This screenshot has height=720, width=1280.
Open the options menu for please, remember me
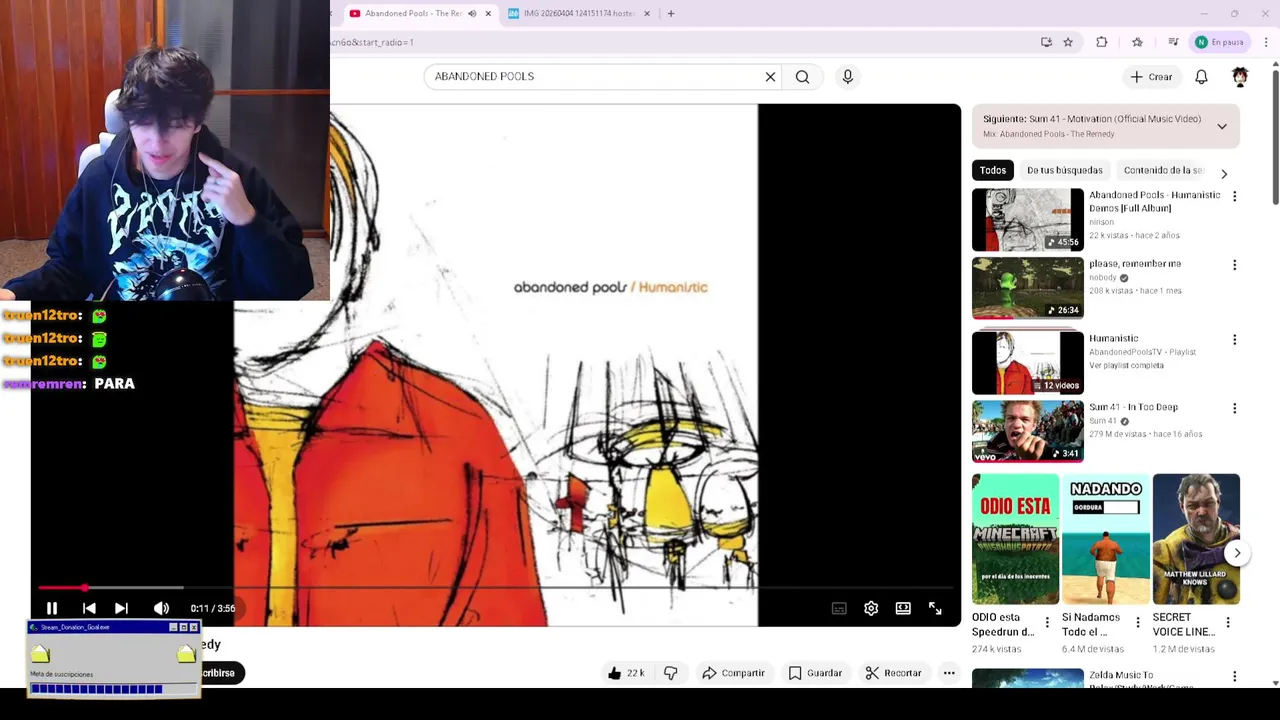point(1234,265)
